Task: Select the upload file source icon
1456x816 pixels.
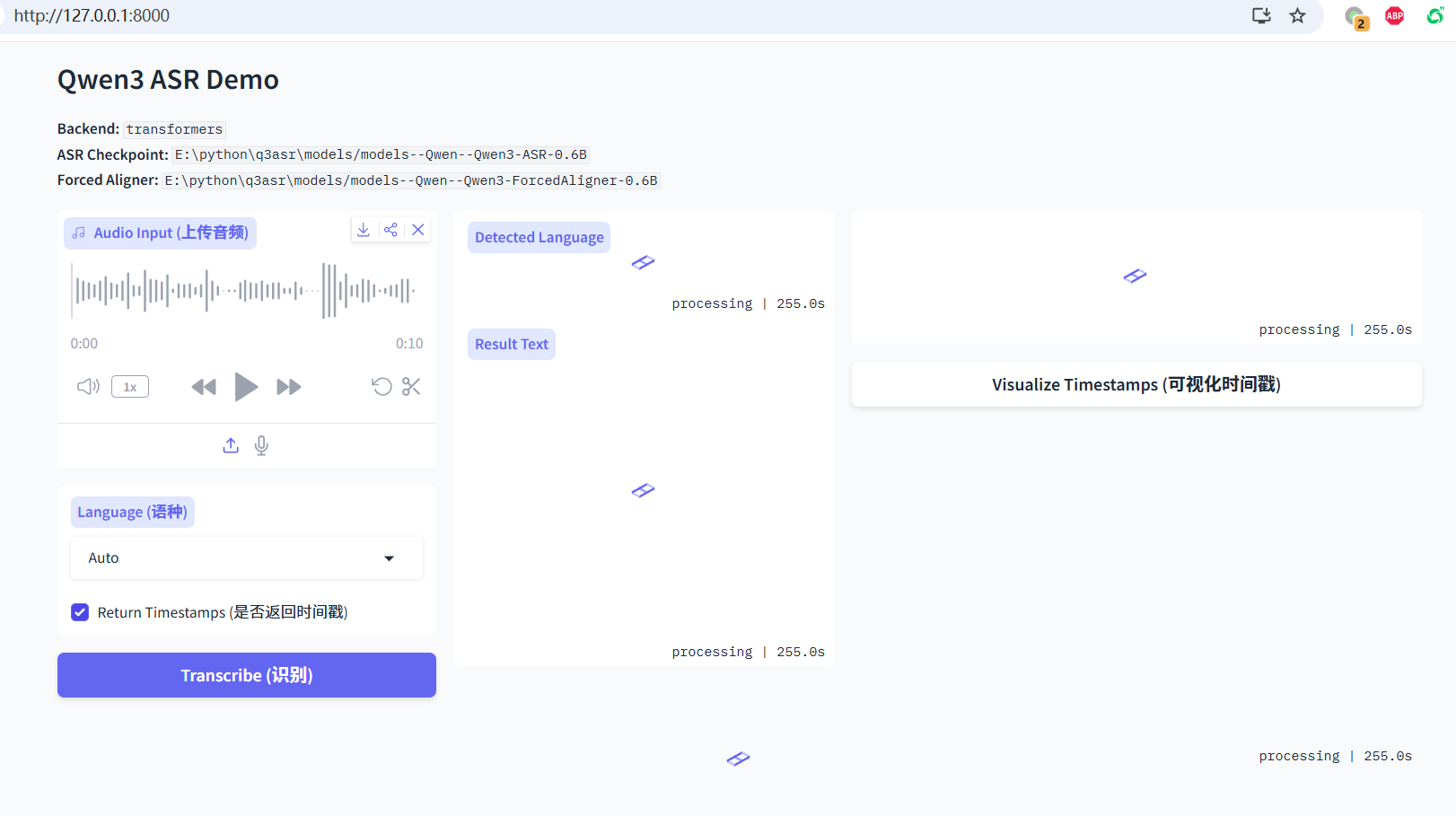Action: (231, 445)
